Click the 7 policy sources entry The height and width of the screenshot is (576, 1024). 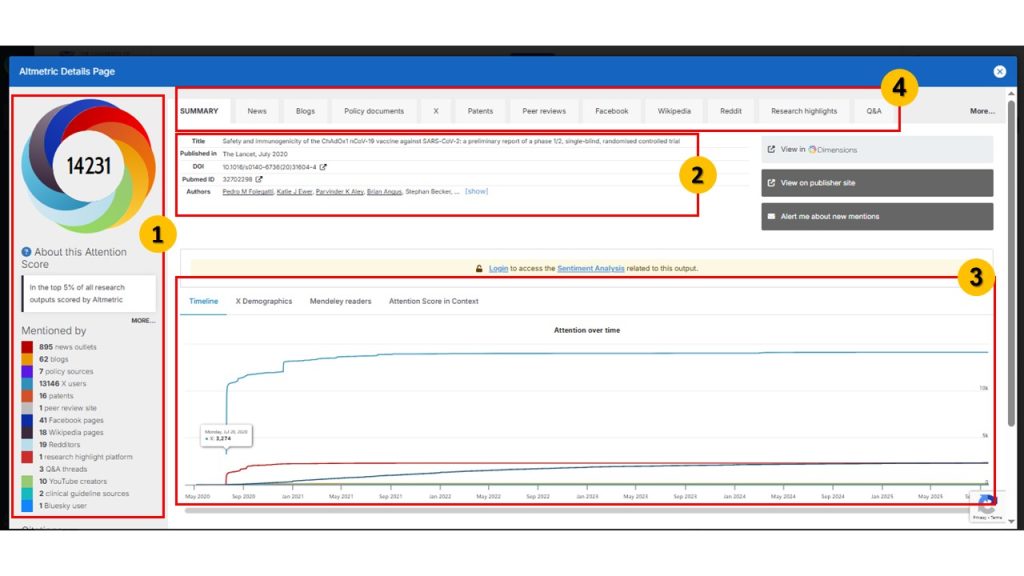click(x=66, y=372)
